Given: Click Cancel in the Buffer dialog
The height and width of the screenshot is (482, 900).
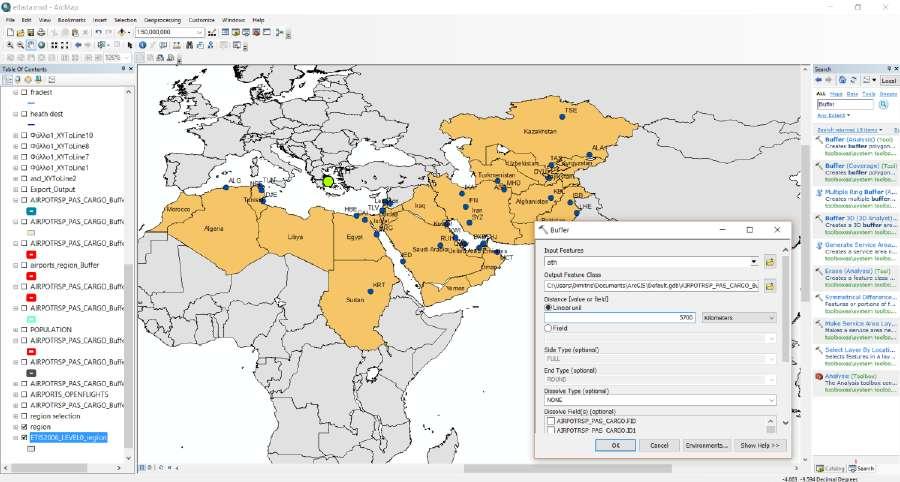Looking at the screenshot, I should point(659,445).
